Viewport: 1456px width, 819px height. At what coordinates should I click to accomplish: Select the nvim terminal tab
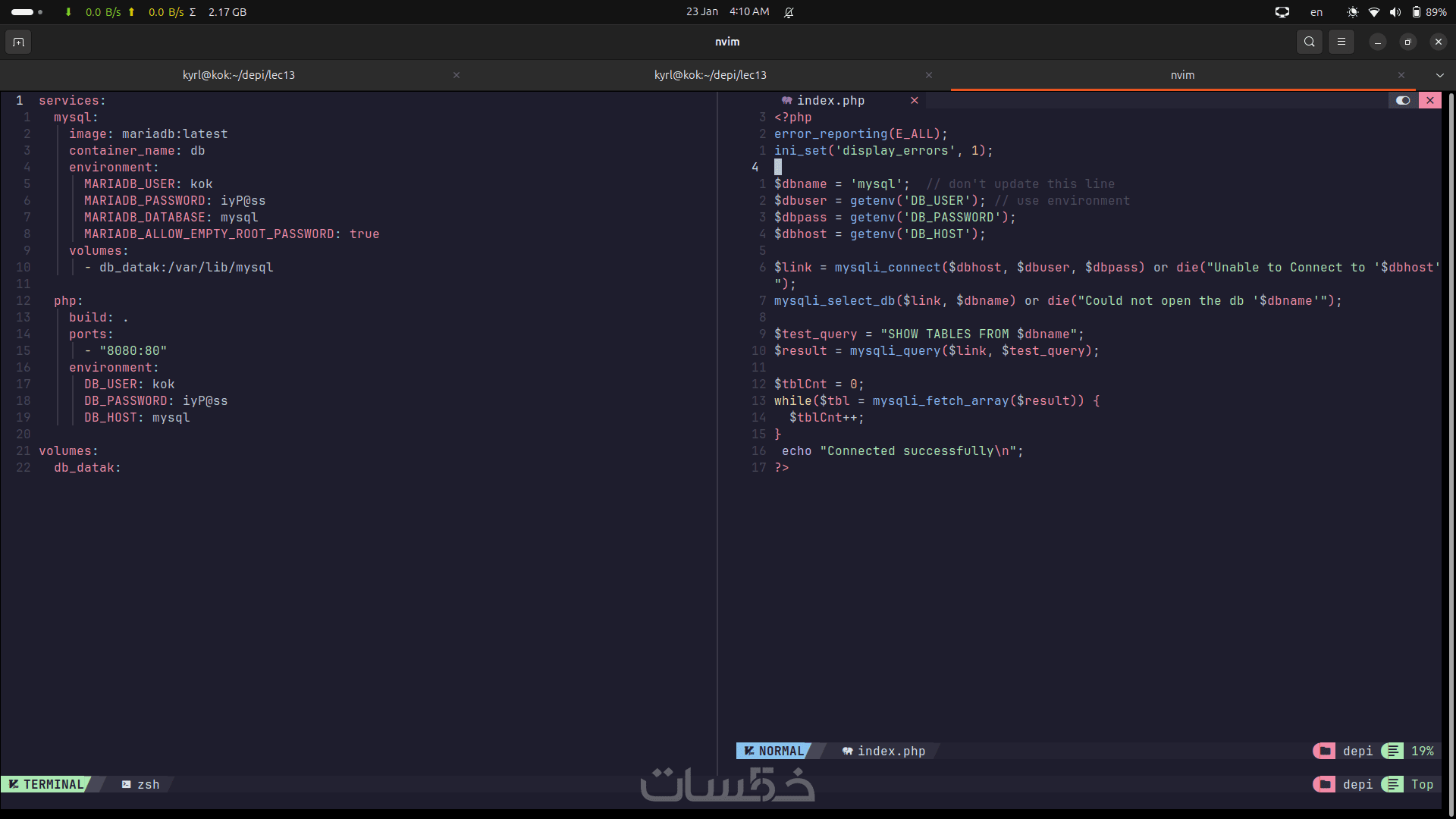coord(1181,75)
